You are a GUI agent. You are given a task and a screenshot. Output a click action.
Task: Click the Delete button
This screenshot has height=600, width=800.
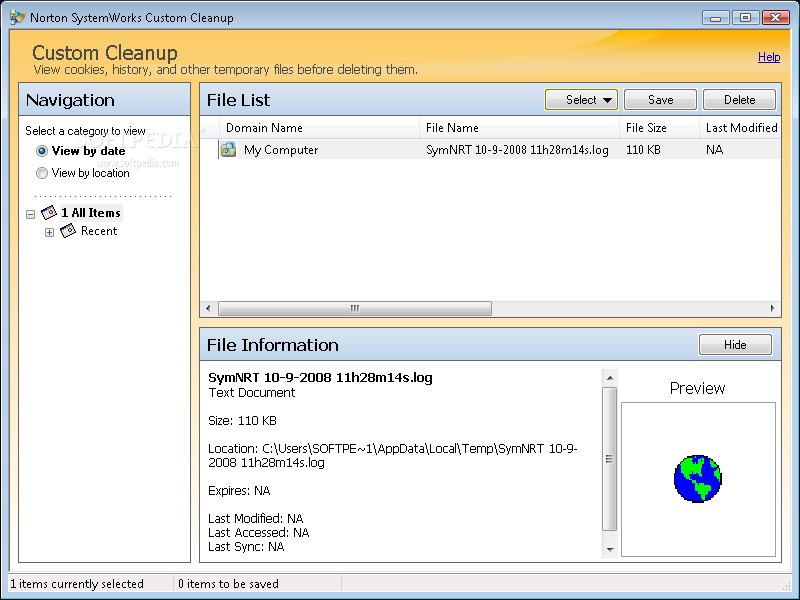click(x=739, y=99)
